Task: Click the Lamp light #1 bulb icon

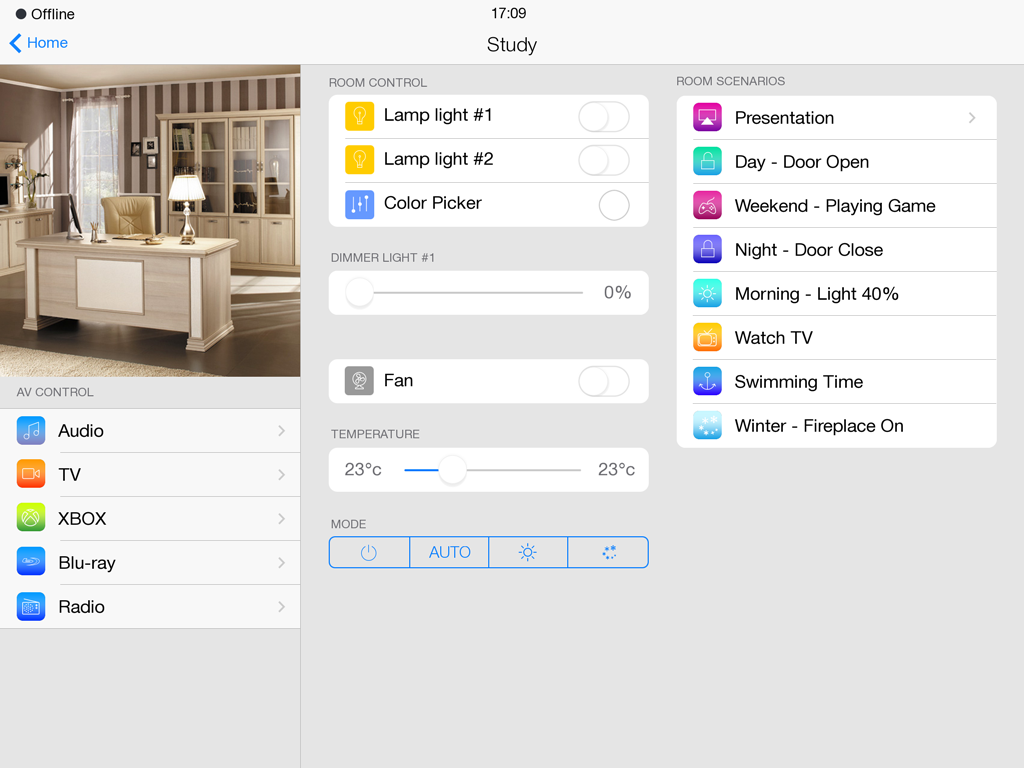Action: 359,116
